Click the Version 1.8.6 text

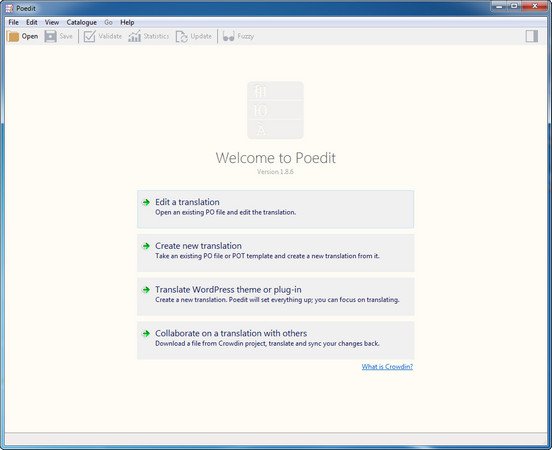(x=275, y=172)
